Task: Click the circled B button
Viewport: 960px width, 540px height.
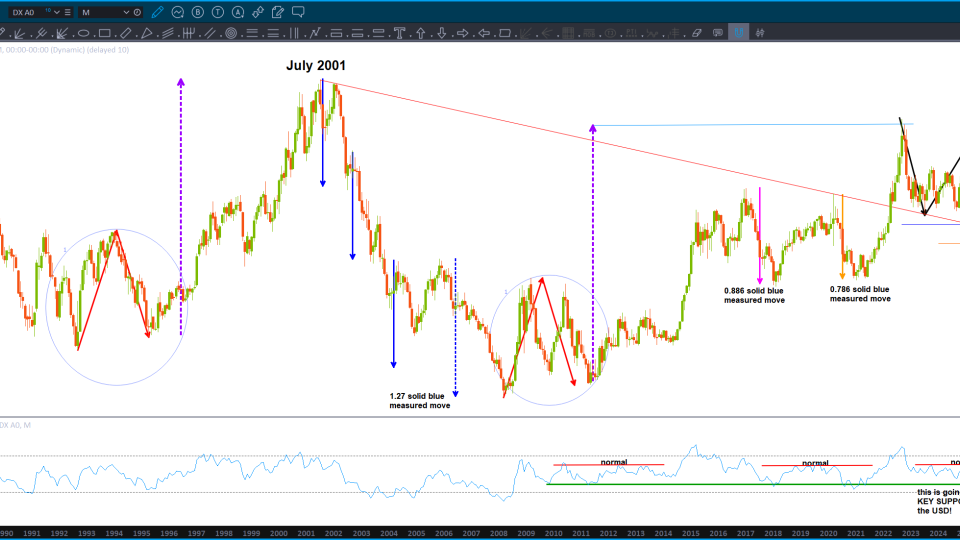Action: coord(198,12)
